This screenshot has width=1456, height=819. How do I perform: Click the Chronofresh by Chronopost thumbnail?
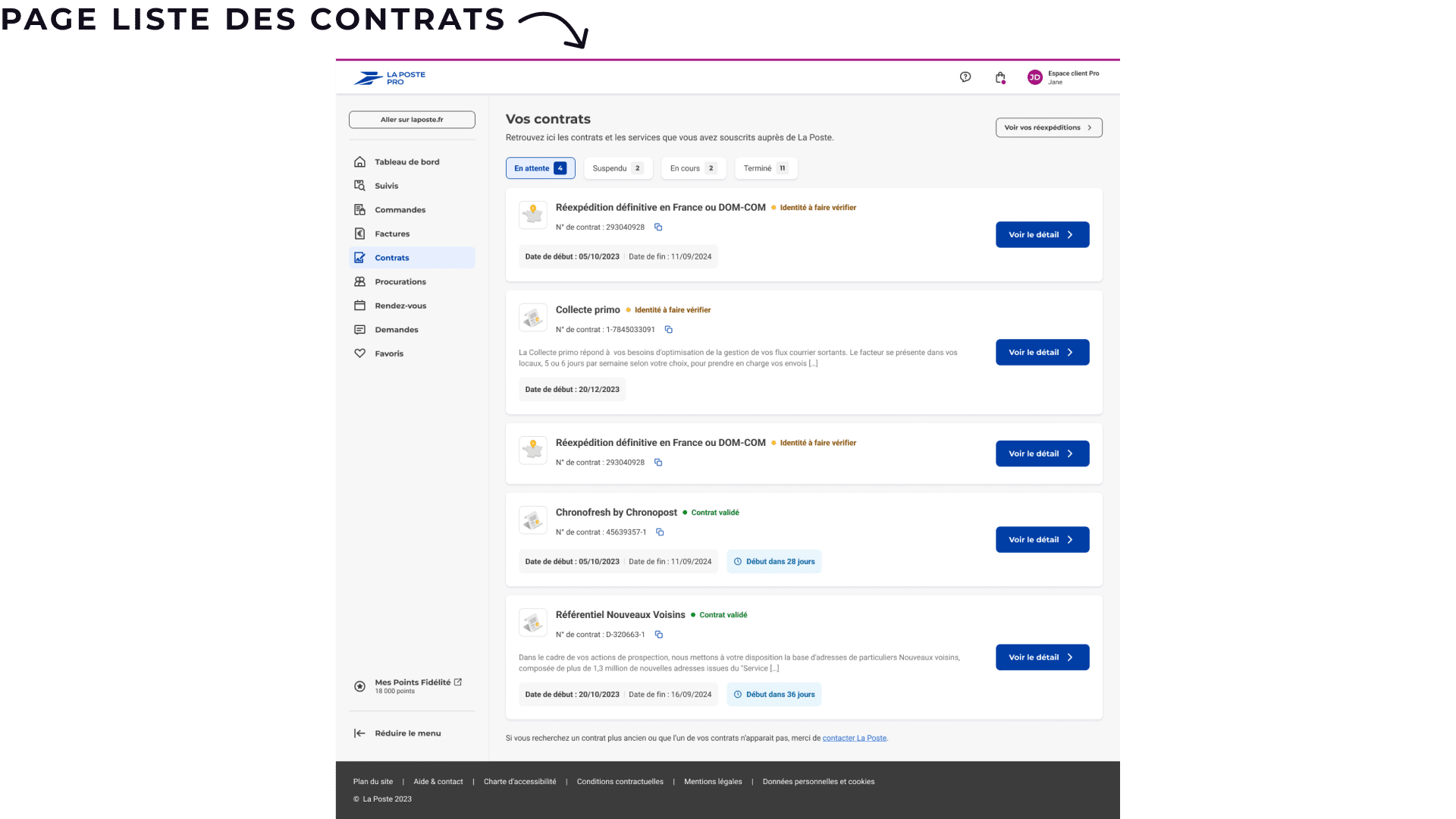(x=533, y=520)
